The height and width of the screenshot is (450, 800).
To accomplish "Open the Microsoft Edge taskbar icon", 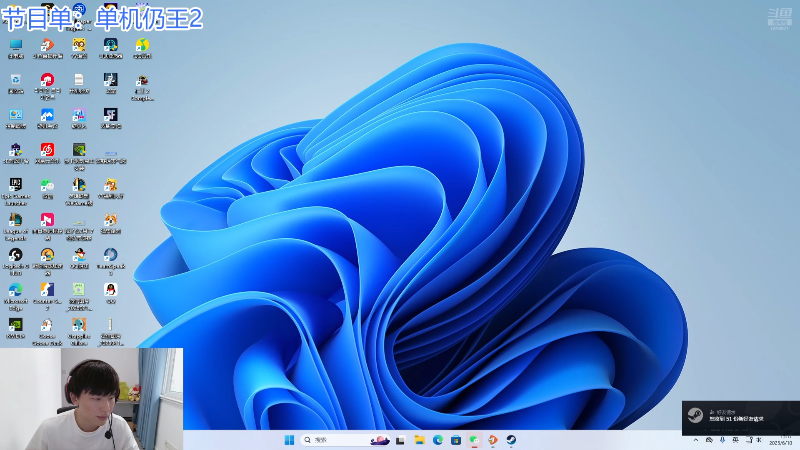I will (x=438, y=440).
